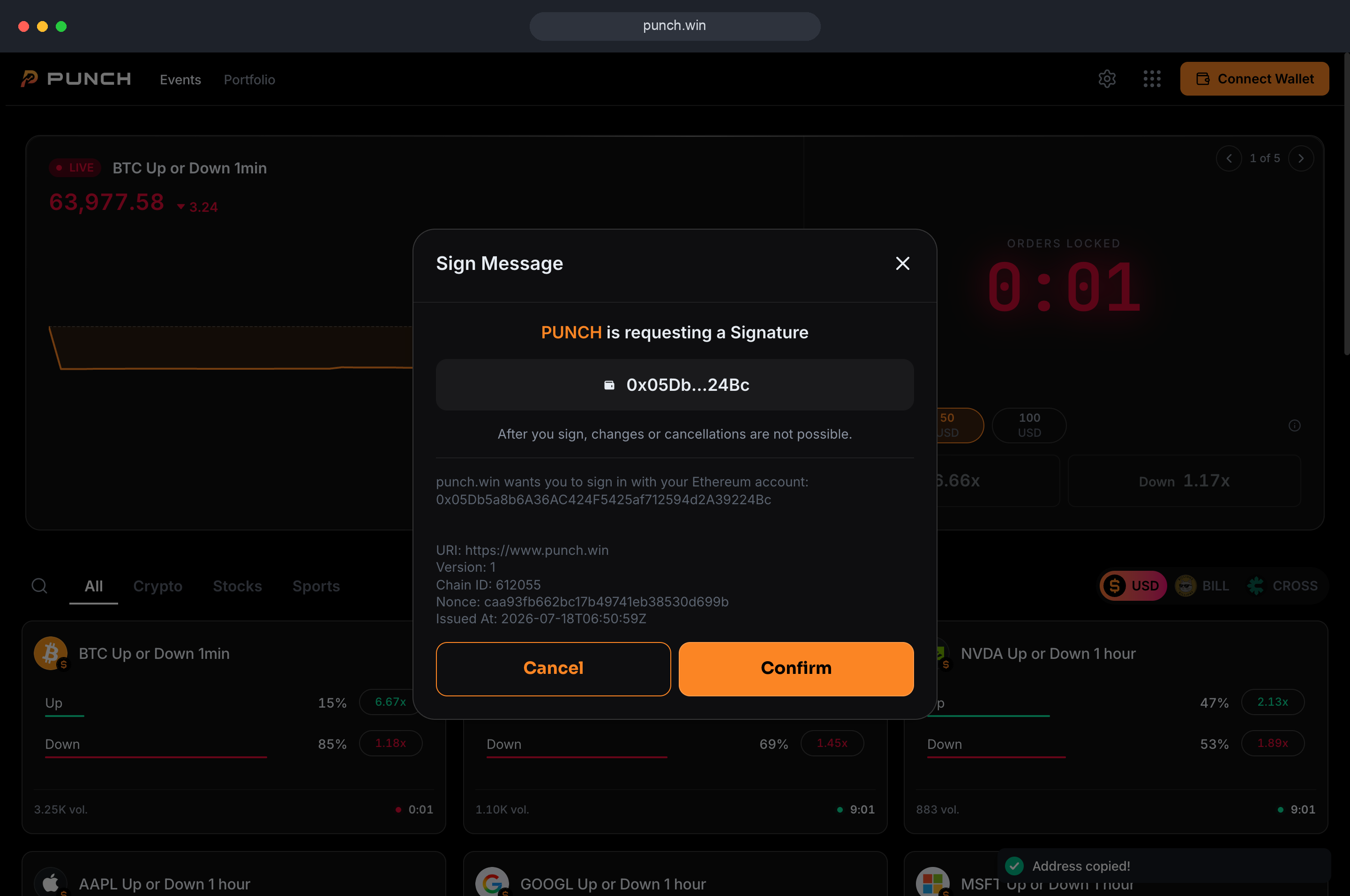Click the PUNCH logo
Image resolution: width=1350 pixels, height=896 pixels.
tap(76, 79)
